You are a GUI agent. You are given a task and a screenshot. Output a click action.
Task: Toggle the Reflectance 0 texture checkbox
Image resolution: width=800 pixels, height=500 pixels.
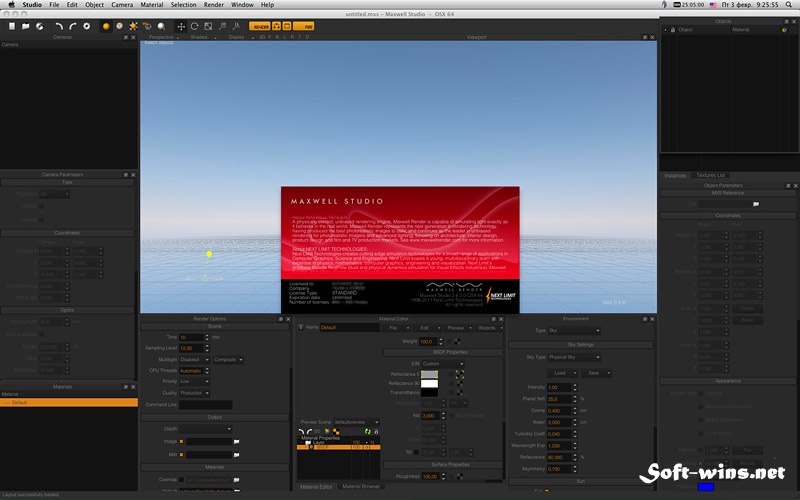(451, 374)
